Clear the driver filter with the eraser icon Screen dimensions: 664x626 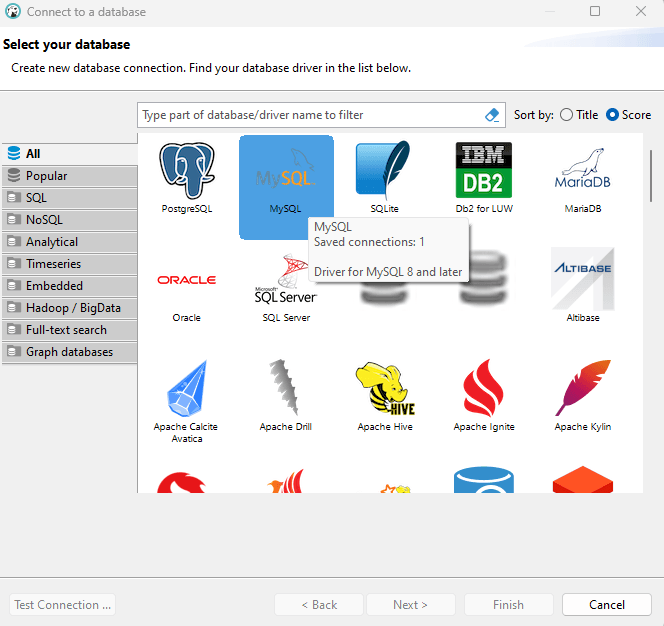(x=492, y=115)
